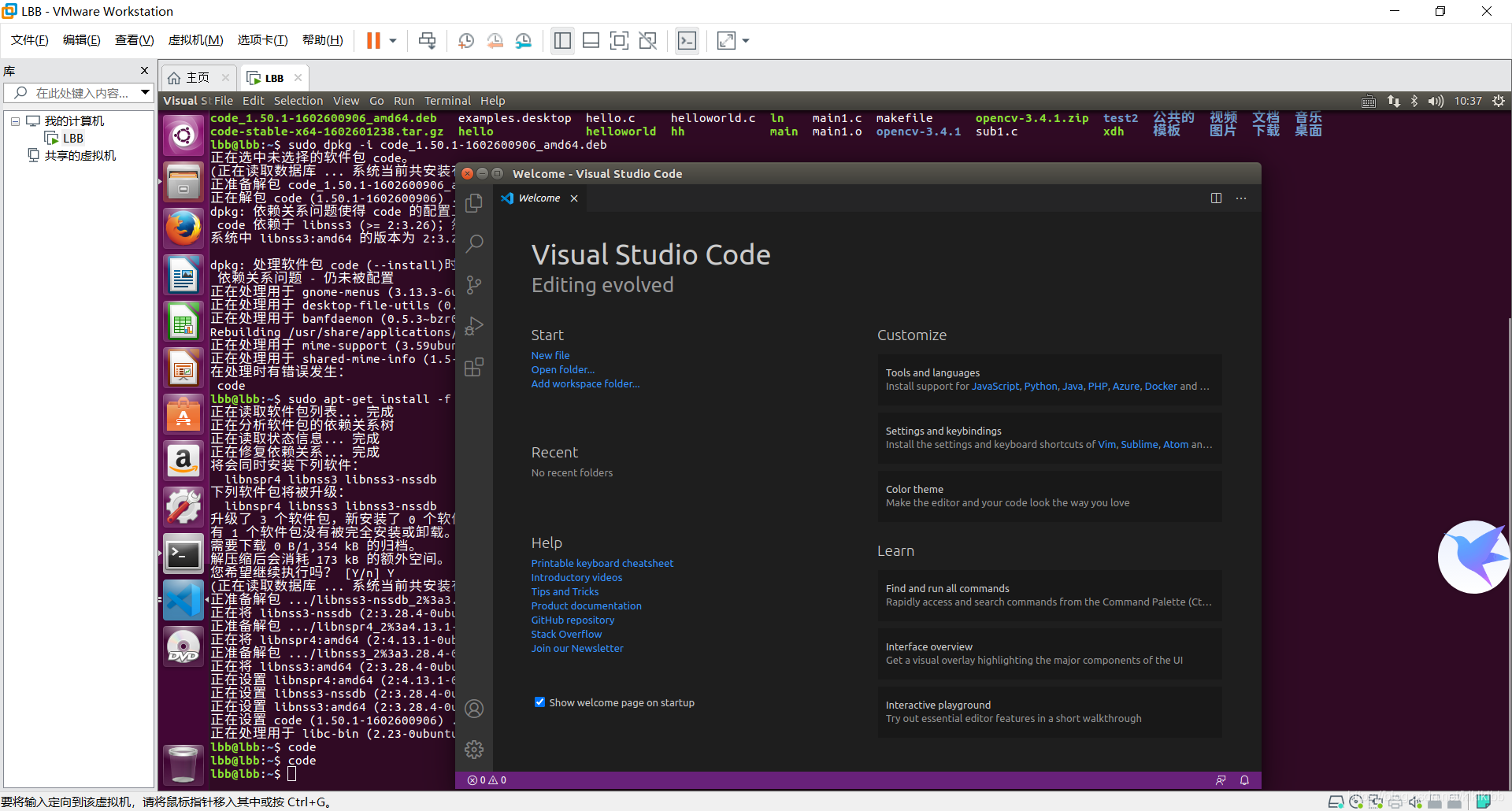Click New file link
Image resolution: width=1512 pixels, height=811 pixels.
click(550, 356)
